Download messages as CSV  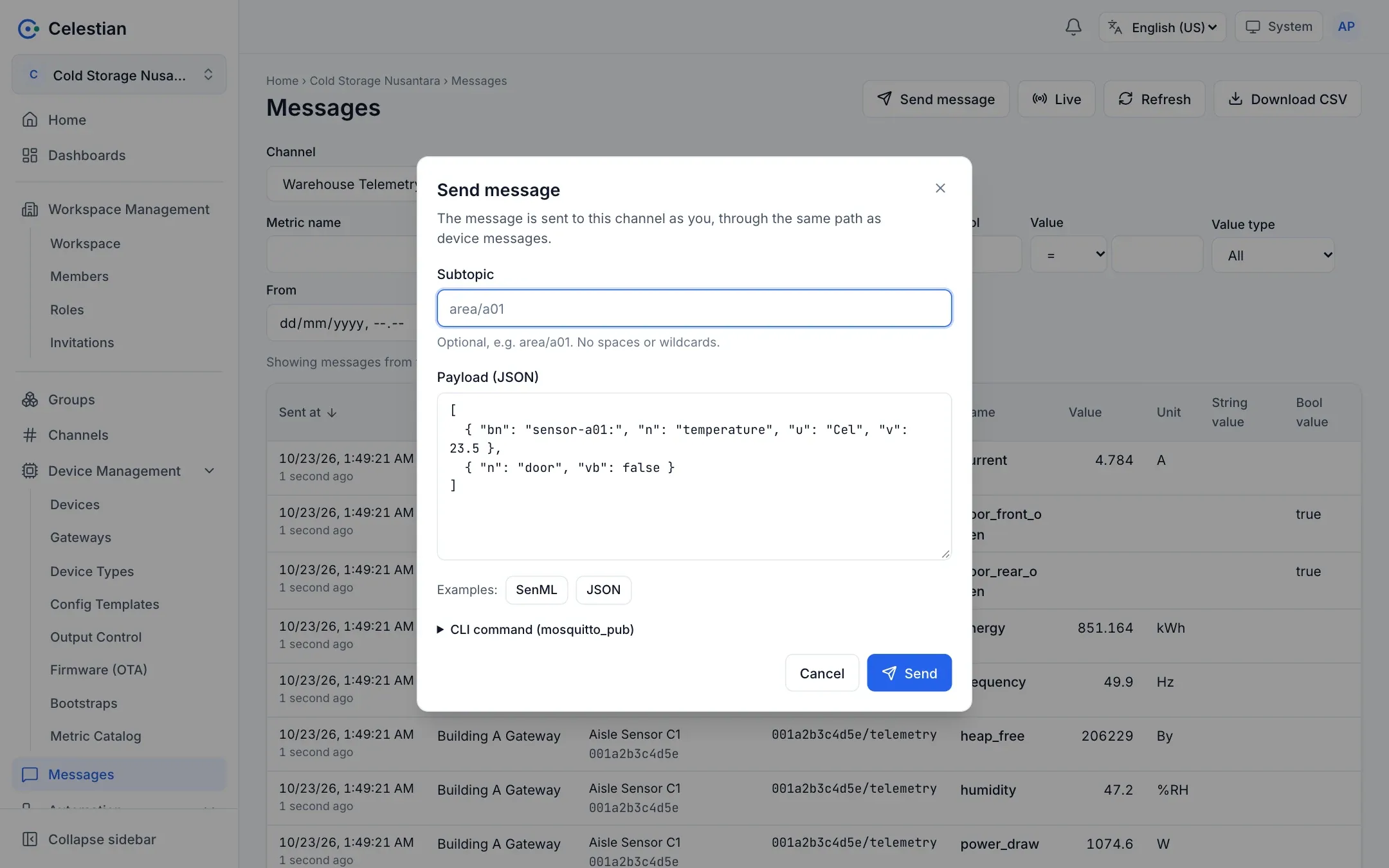(1287, 99)
